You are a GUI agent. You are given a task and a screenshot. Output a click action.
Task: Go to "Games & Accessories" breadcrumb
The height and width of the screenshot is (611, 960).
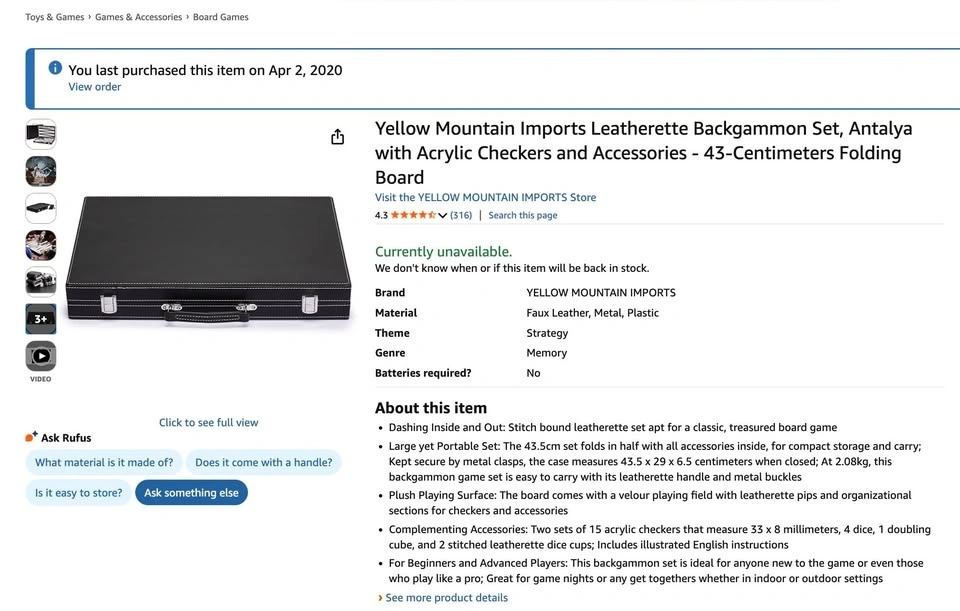pos(139,17)
